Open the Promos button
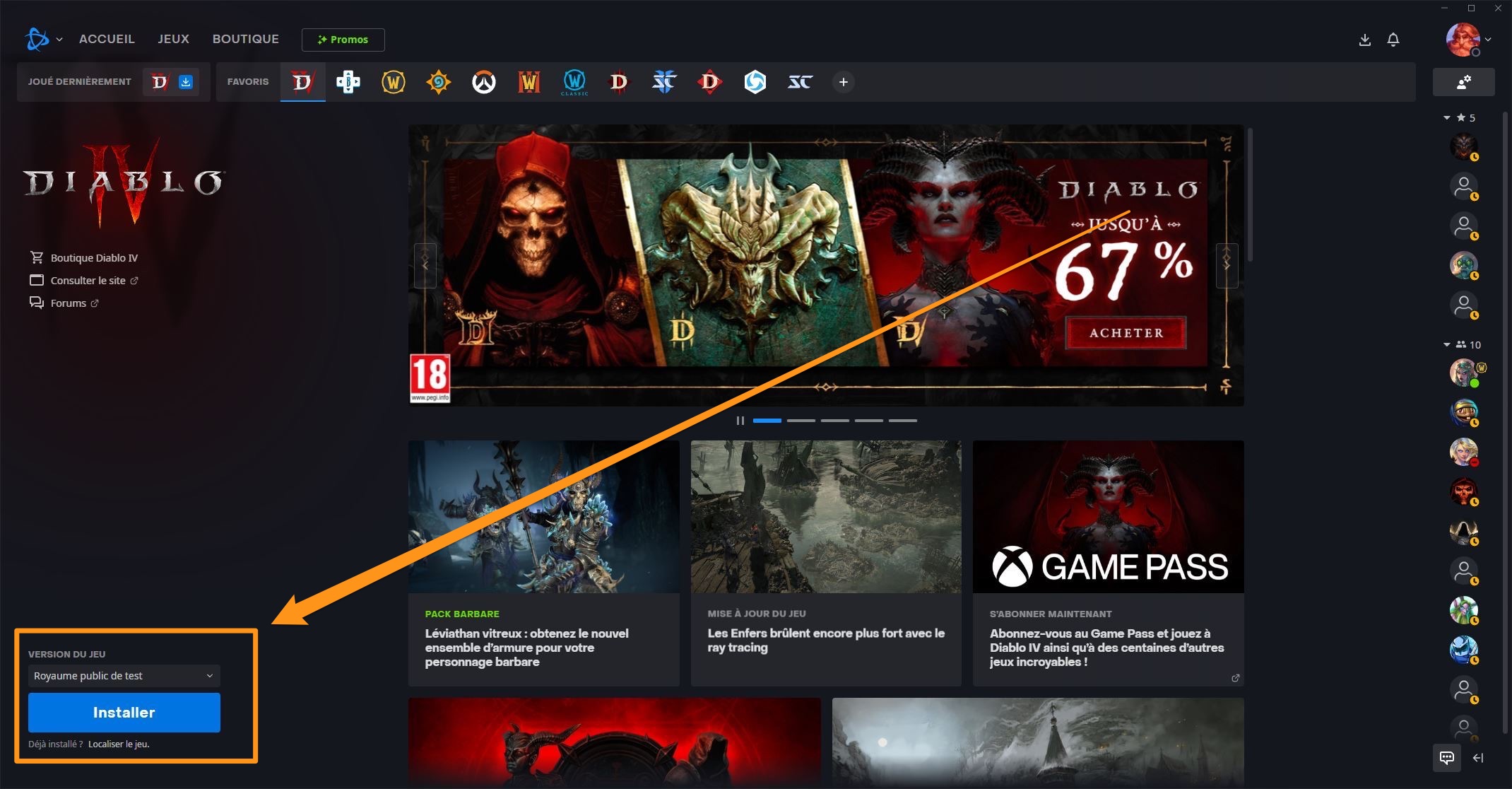 343,40
